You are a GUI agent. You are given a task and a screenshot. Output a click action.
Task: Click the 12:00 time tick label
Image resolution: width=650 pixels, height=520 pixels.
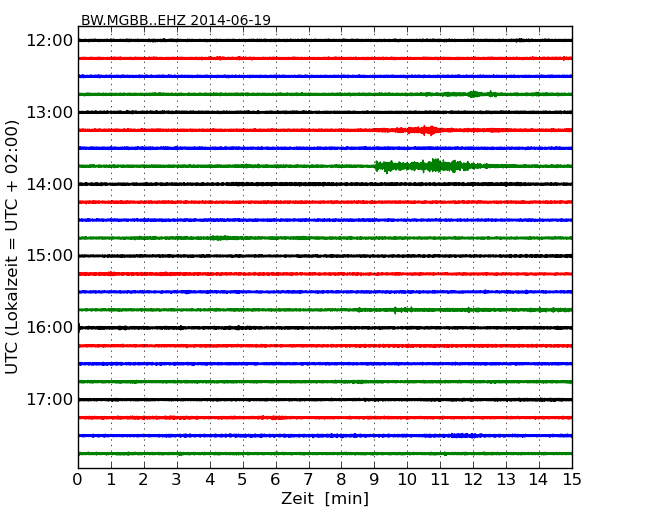point(49,41)
